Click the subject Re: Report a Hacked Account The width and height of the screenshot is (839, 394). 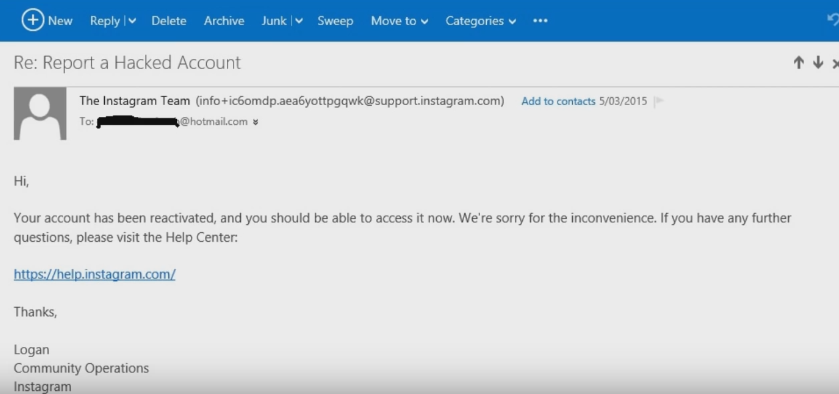[x=127, y=63]
